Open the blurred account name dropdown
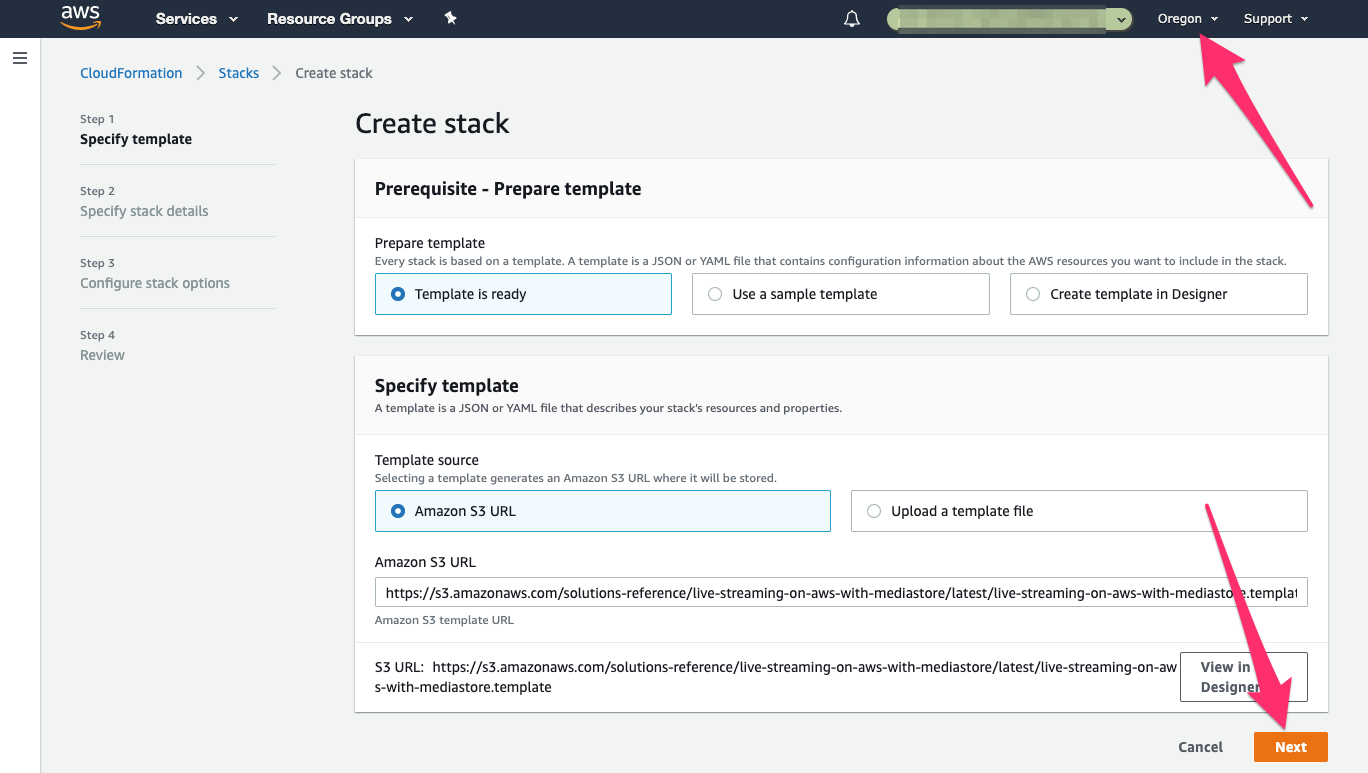This screenshot has width=1368, height=773. 1010,19
